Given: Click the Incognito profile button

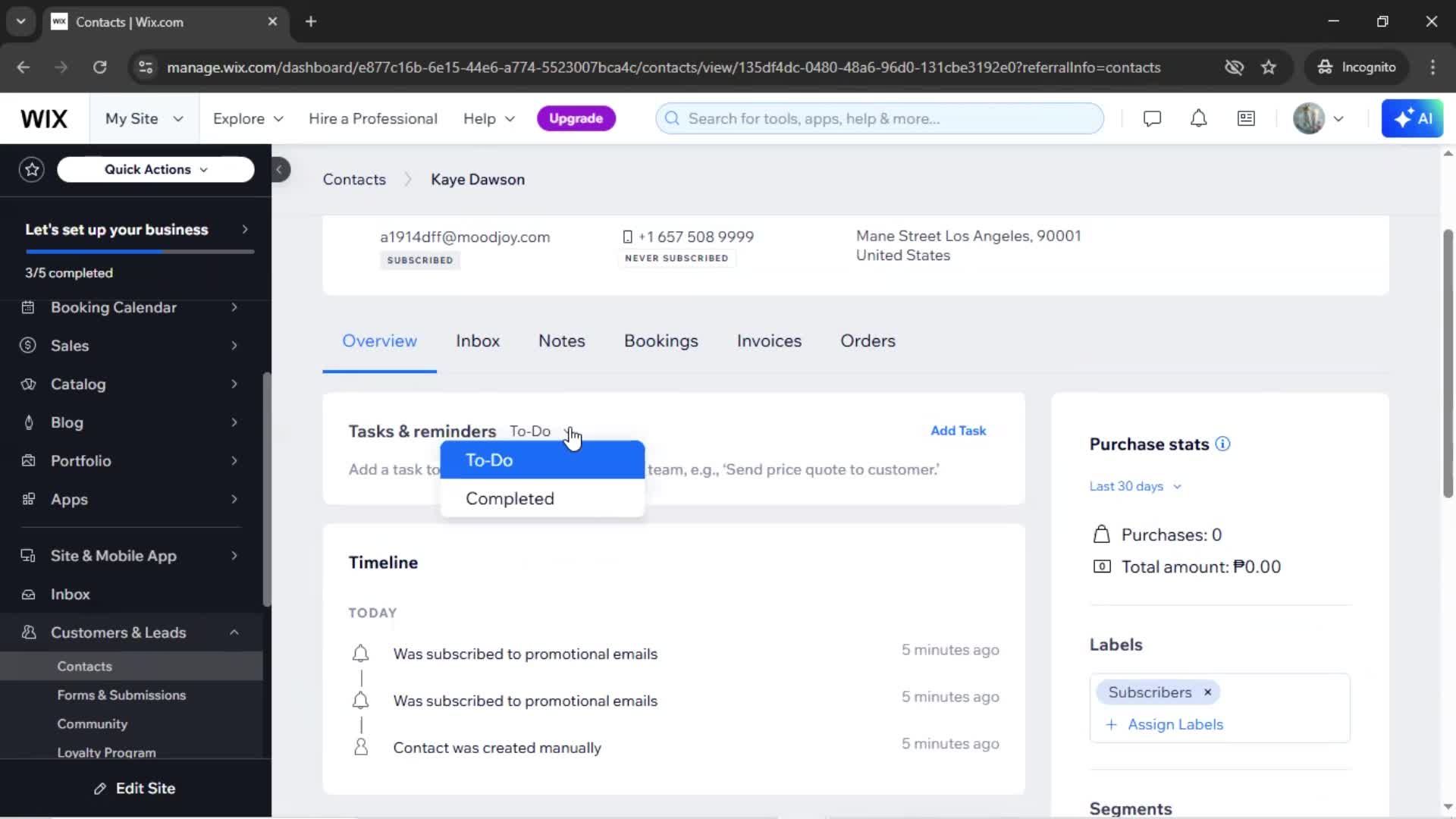Looking at the screenshot, I should coord(1356,67).
